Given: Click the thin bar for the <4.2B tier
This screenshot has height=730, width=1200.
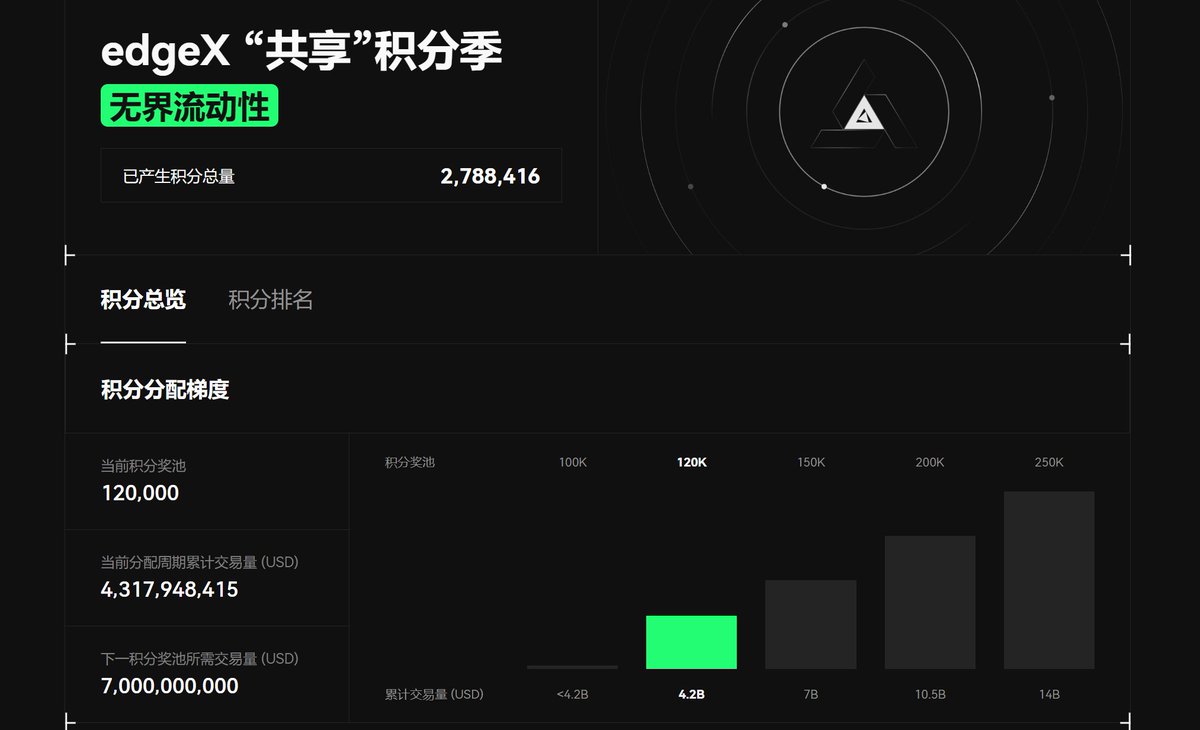Looking at the screenshot, I should [x=572, y=667].
